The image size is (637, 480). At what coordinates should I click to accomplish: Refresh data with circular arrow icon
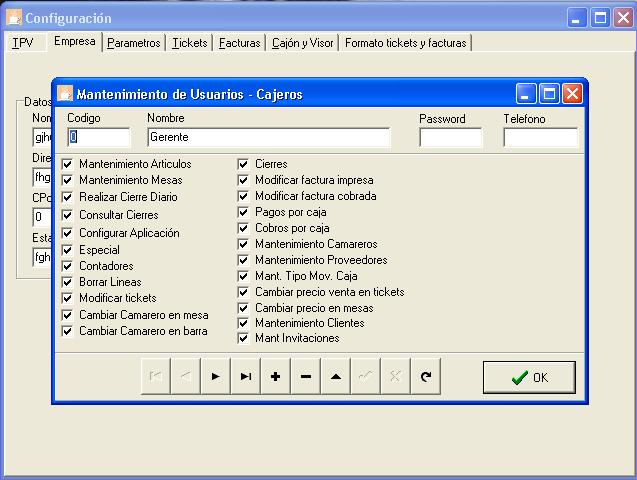(x=426, y=376)
